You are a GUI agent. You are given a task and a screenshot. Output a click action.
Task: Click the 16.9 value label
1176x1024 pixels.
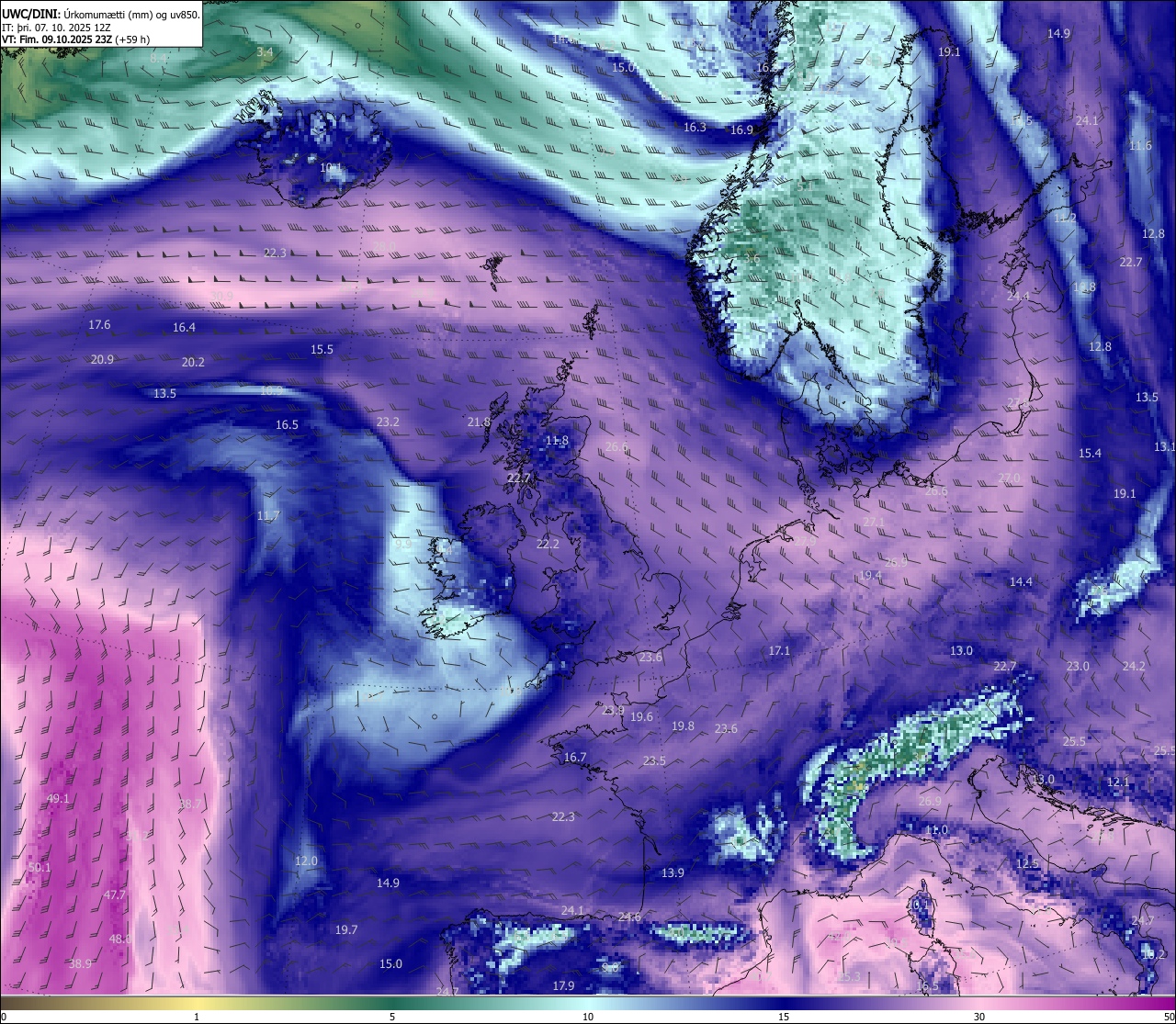click(x=741, y=130)
